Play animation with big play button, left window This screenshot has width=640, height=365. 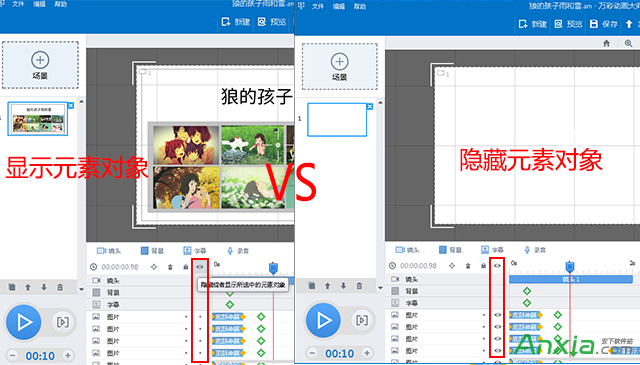(x=24, y=322)
